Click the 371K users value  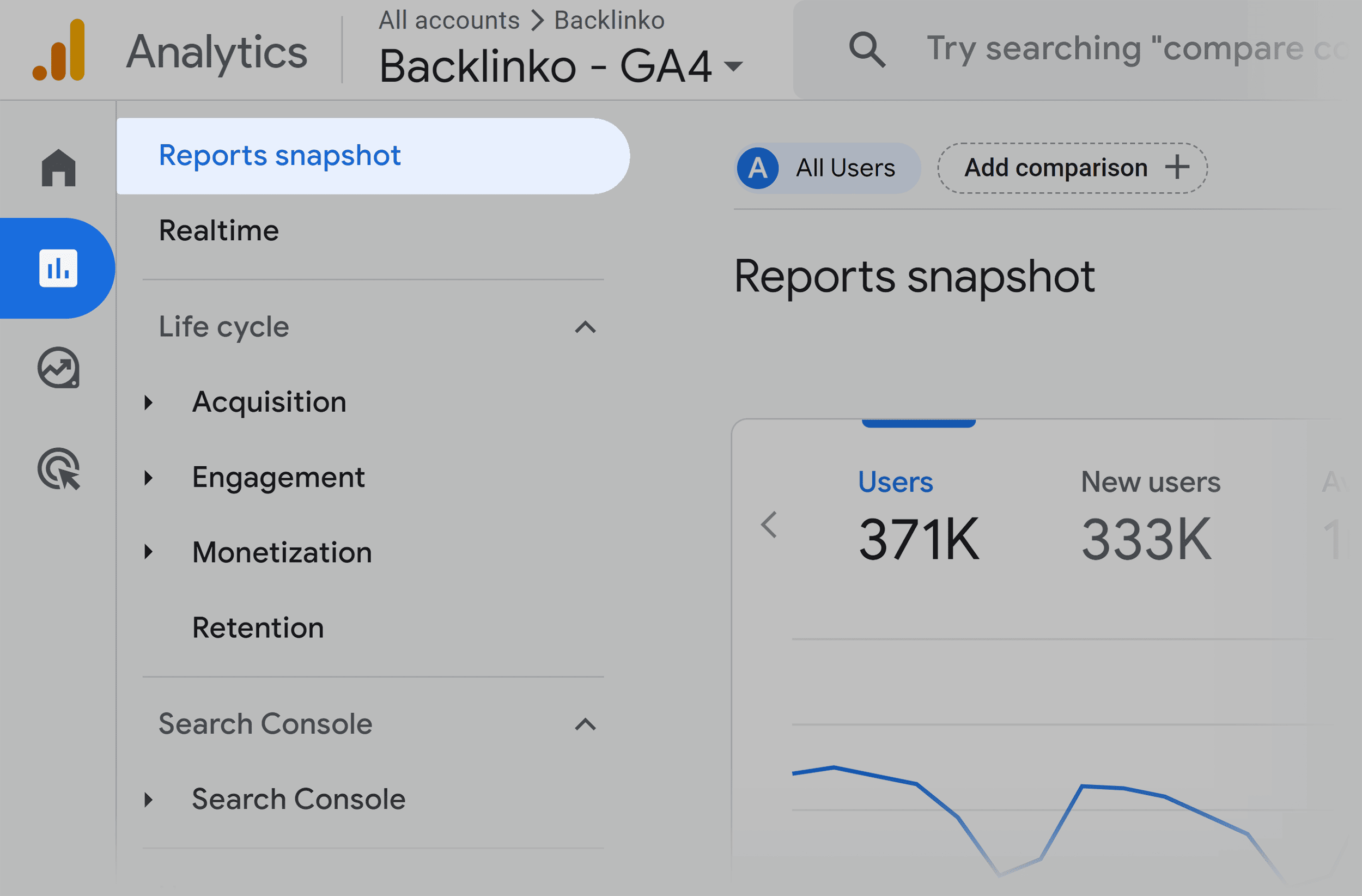pos(919,539)
